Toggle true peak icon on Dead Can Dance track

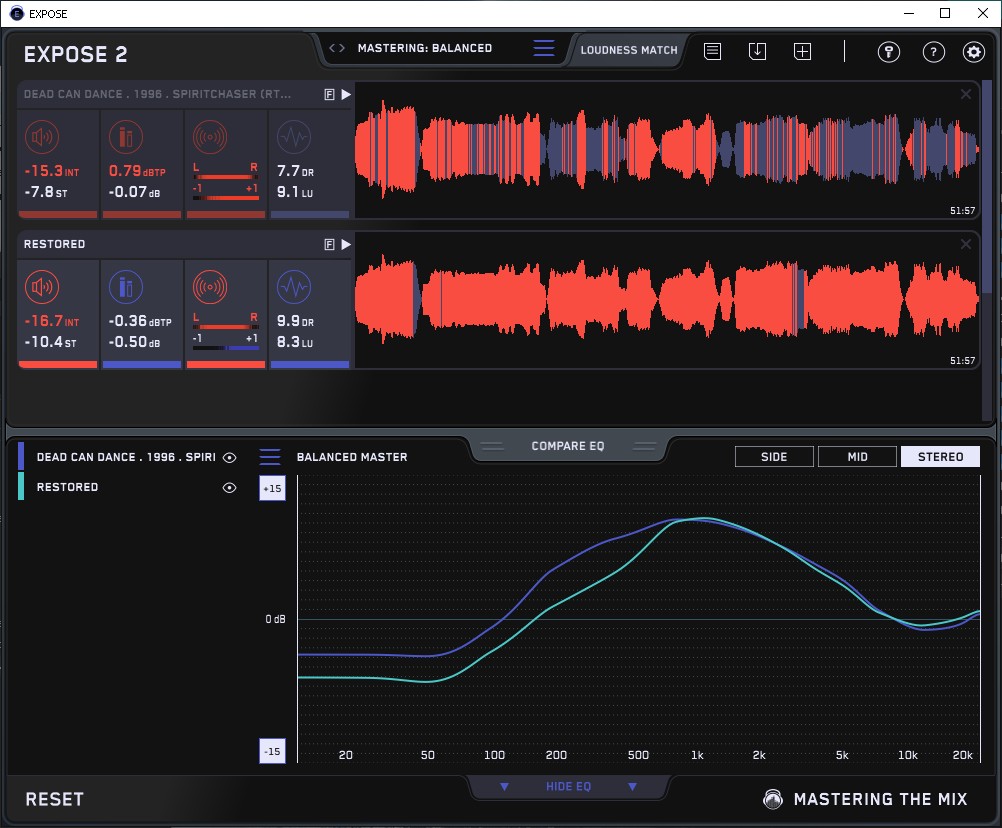tap(126, 137)
